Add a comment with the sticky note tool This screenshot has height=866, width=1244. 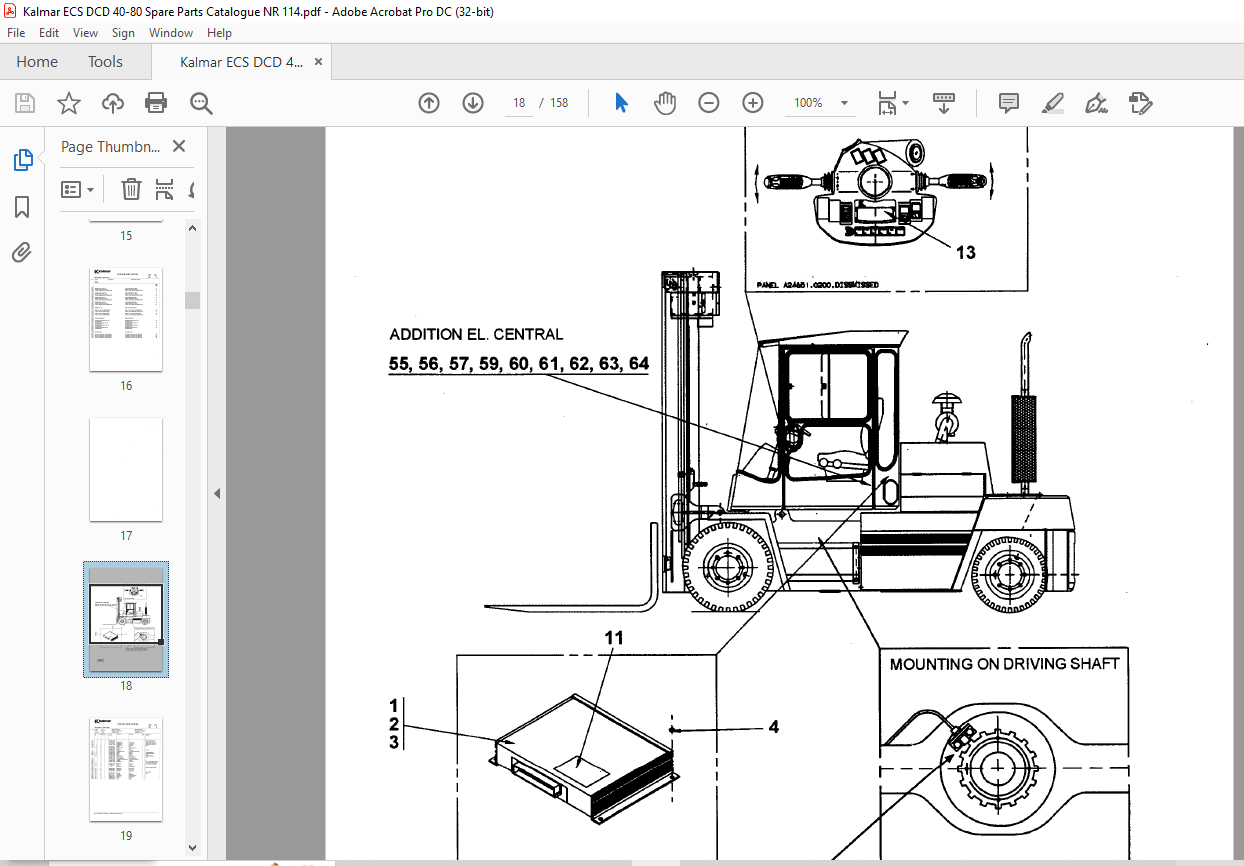pos(1009,103)
